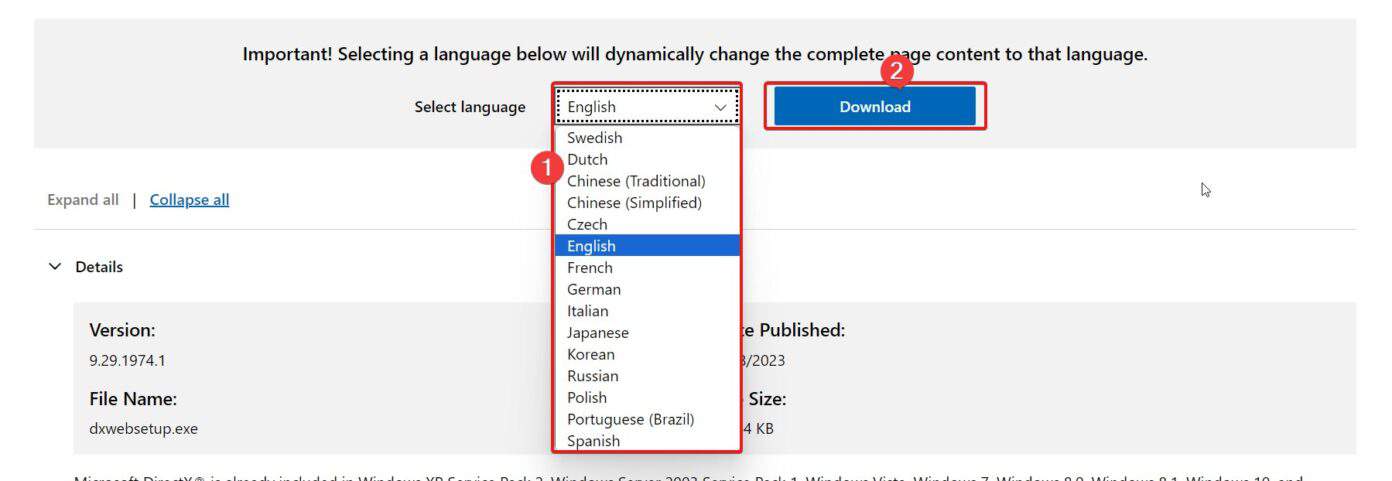
Task: Pick Chinese (Simplified) language option
Action: pos(634,203)
